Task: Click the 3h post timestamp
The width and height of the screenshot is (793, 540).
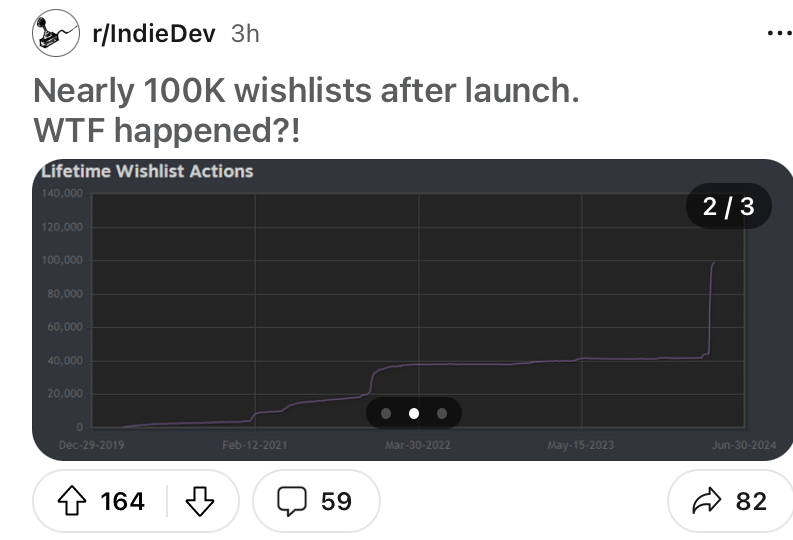Action: 245,34
